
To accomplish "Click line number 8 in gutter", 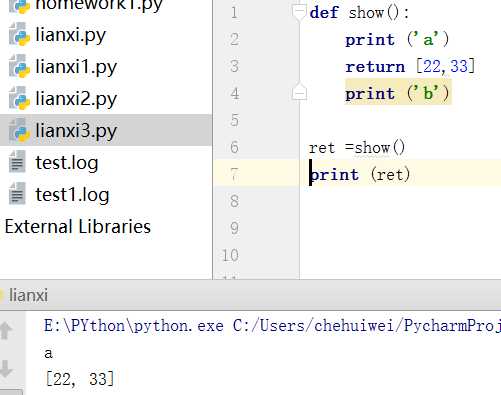I will pos(234,201).
